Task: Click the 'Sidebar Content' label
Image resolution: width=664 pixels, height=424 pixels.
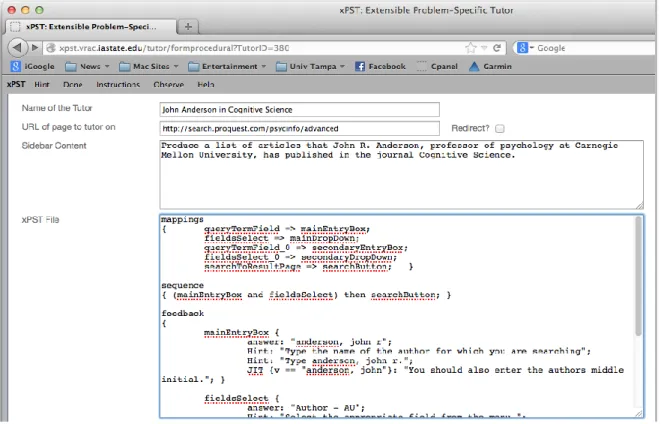Action: pyautogui.click(x=54, y=146)
